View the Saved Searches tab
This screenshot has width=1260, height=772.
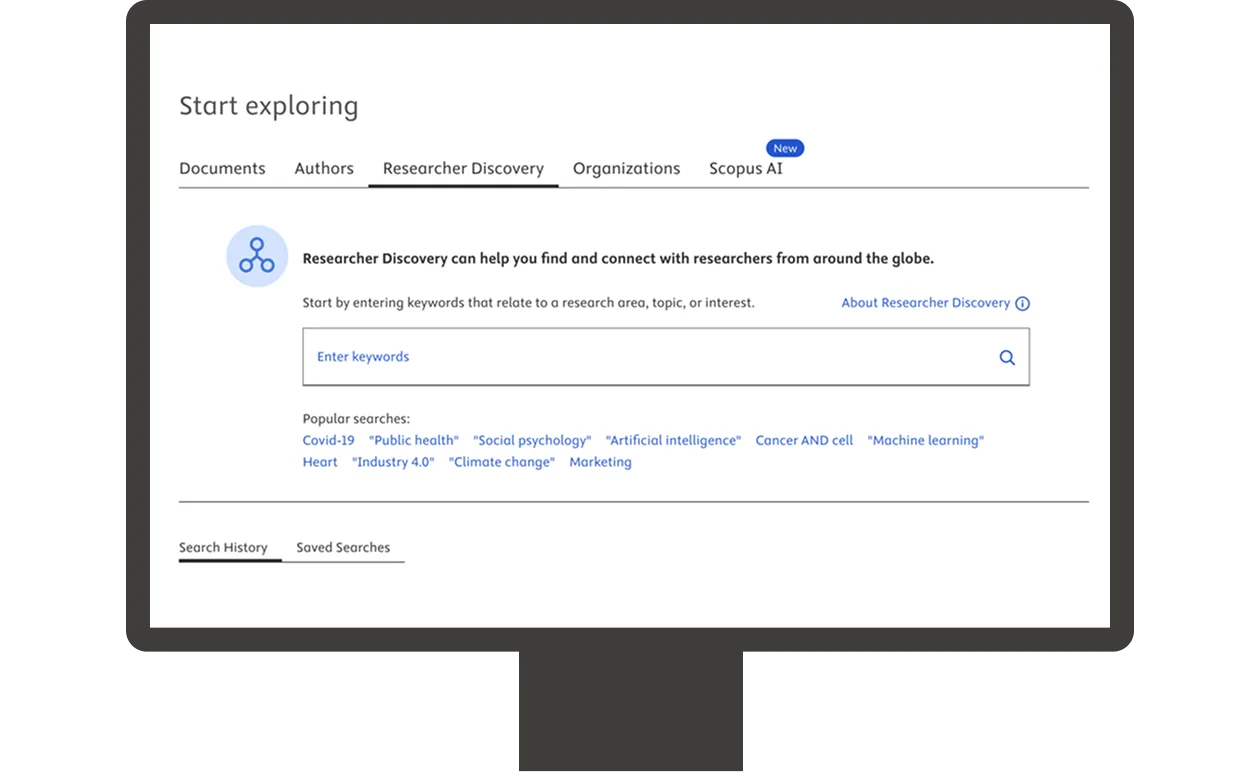click(342, 547)
